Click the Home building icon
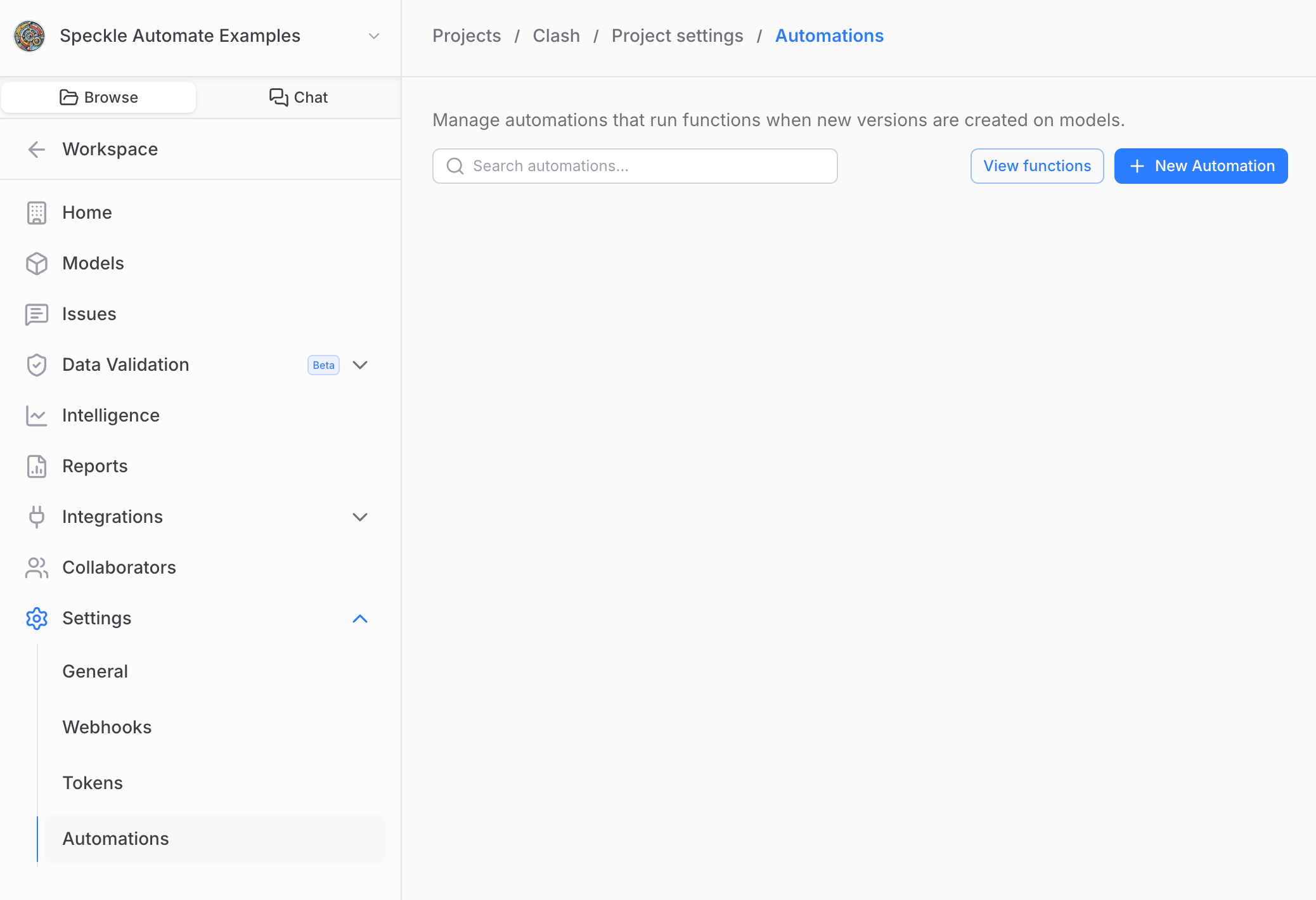Viewport: 1316px width, 900px height. tap(37, 213)
